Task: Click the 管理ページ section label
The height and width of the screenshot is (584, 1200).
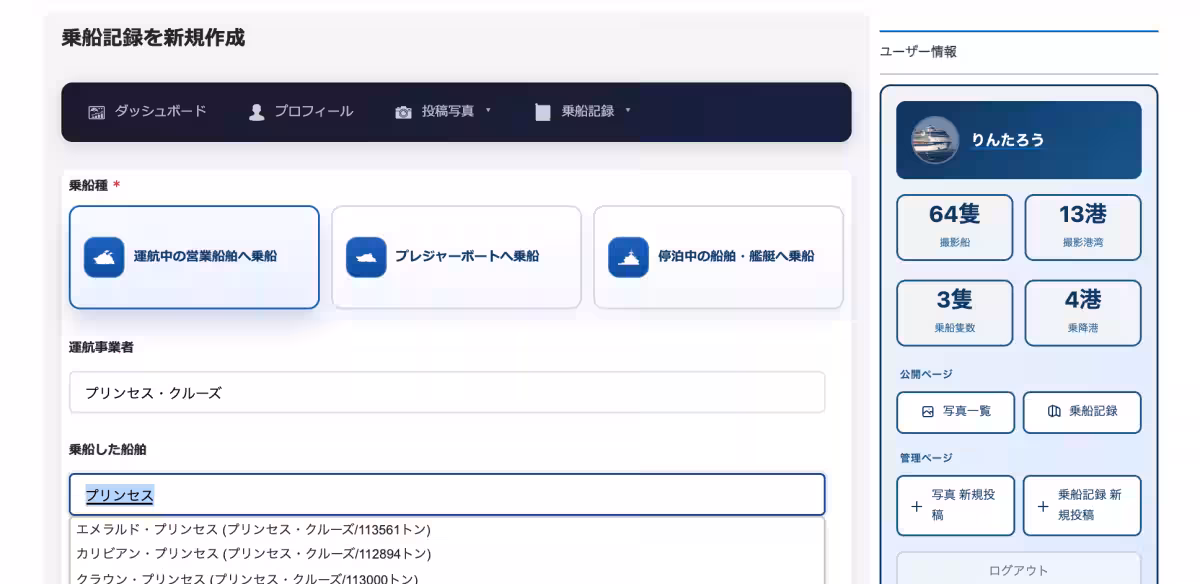Action: pos(926,458)
